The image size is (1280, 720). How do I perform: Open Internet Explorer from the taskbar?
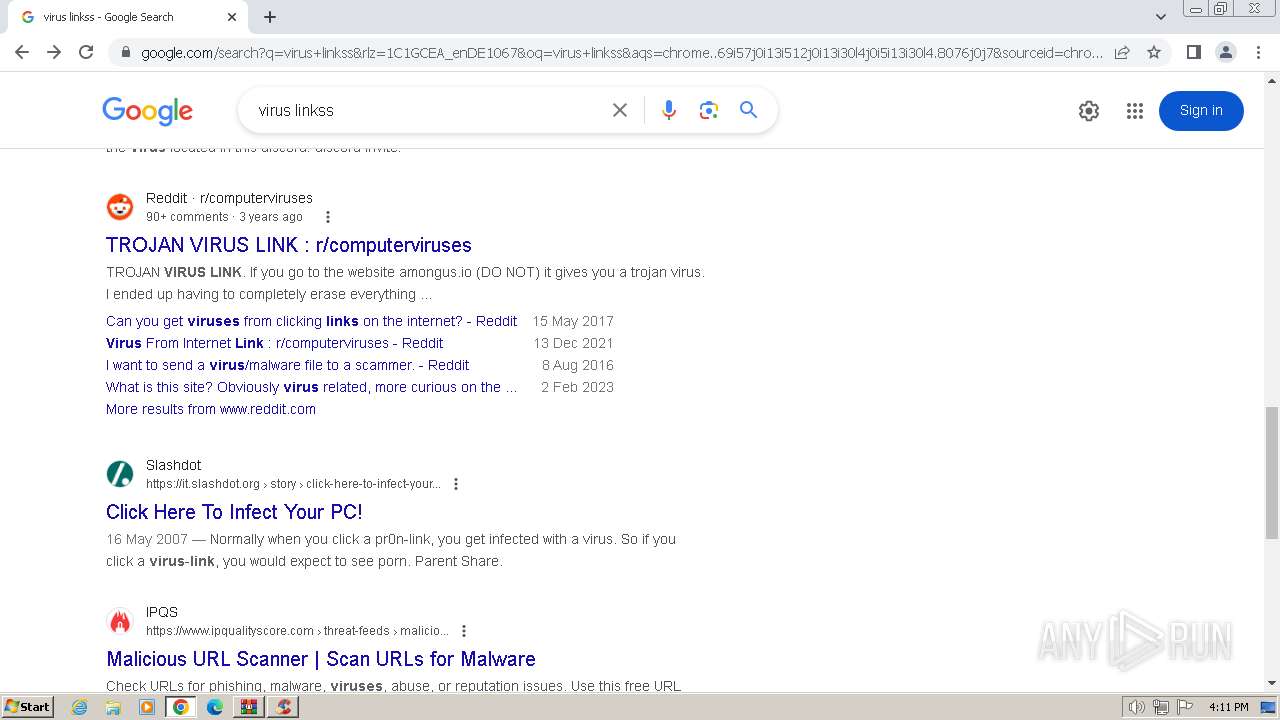(x=80, y=707)
